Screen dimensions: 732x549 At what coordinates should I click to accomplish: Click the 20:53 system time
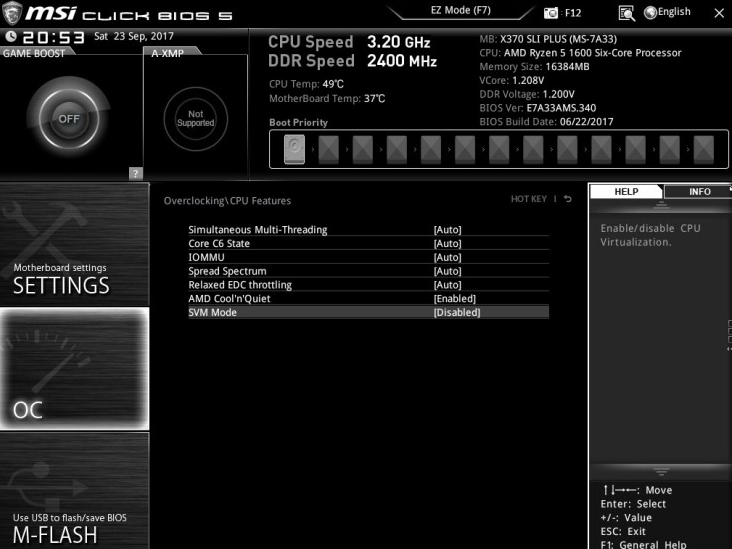click(x=53, y=37)
